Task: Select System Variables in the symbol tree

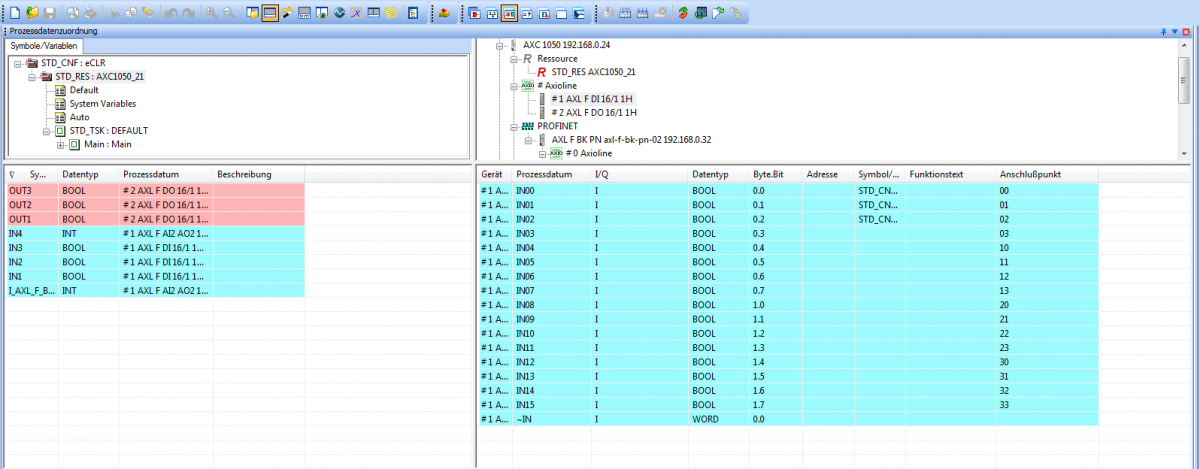Action: (x=103, y=104)
